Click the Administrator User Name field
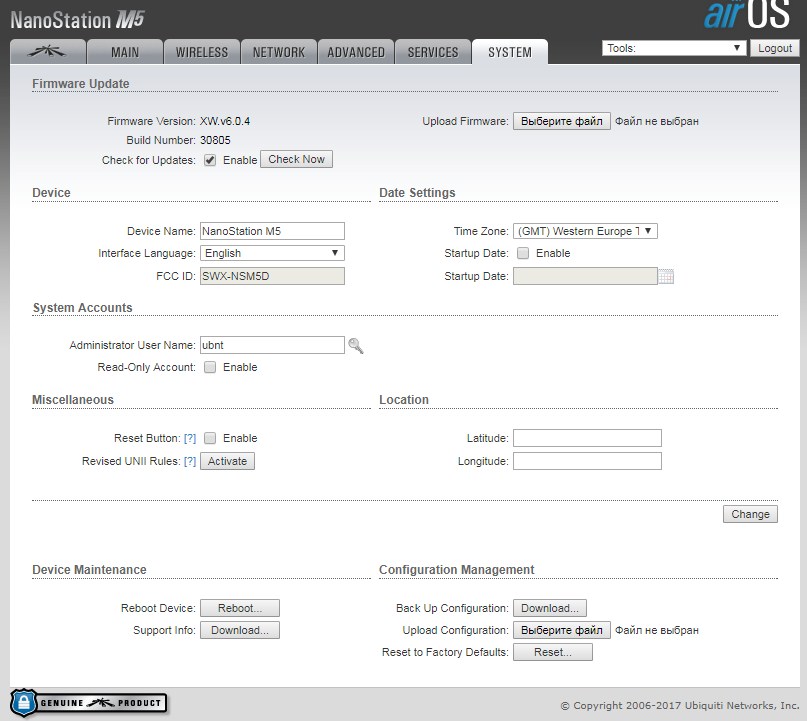807x721 pixels. click(272, 345)
